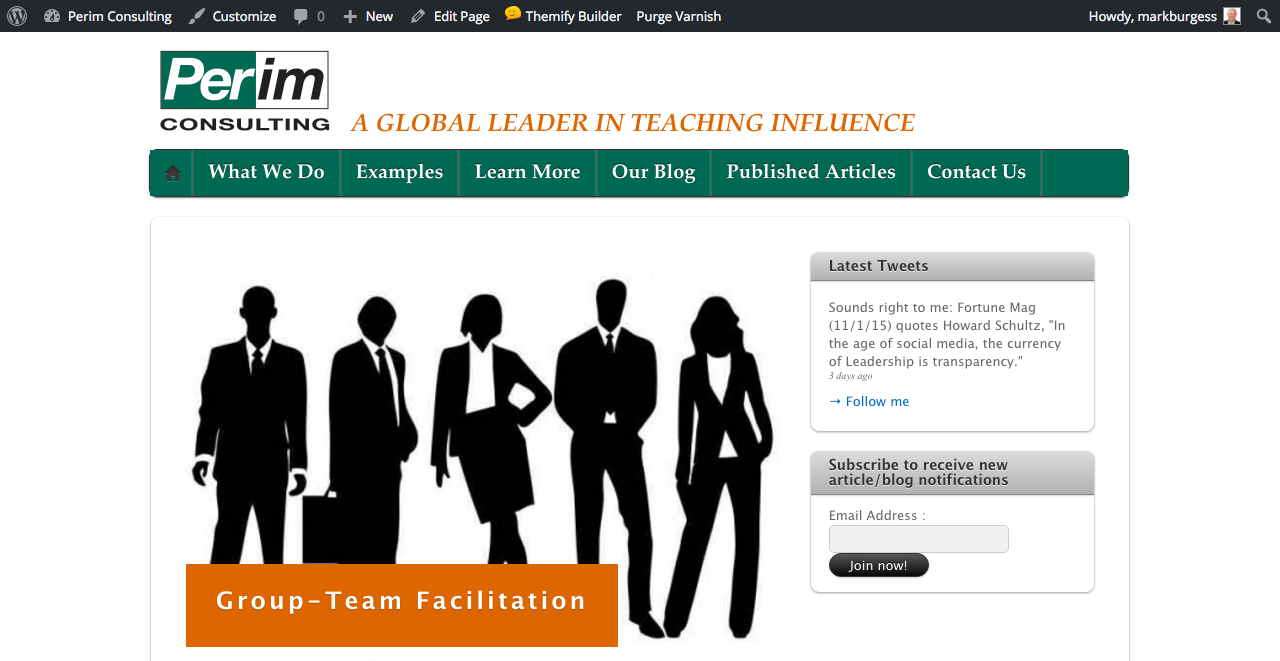This screenshot has height=661, width=1280.
Task: Open Howdy, markburgess account menu
Action: click(1164, 16)
